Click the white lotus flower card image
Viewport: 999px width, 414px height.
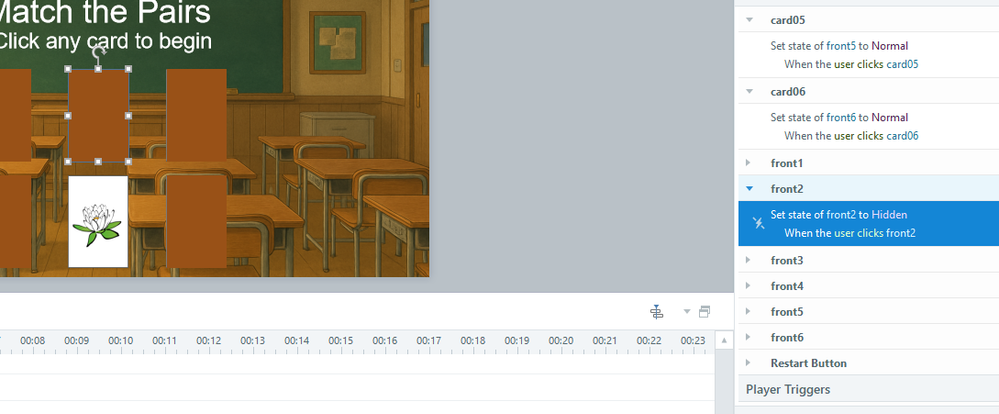[98, 222]
